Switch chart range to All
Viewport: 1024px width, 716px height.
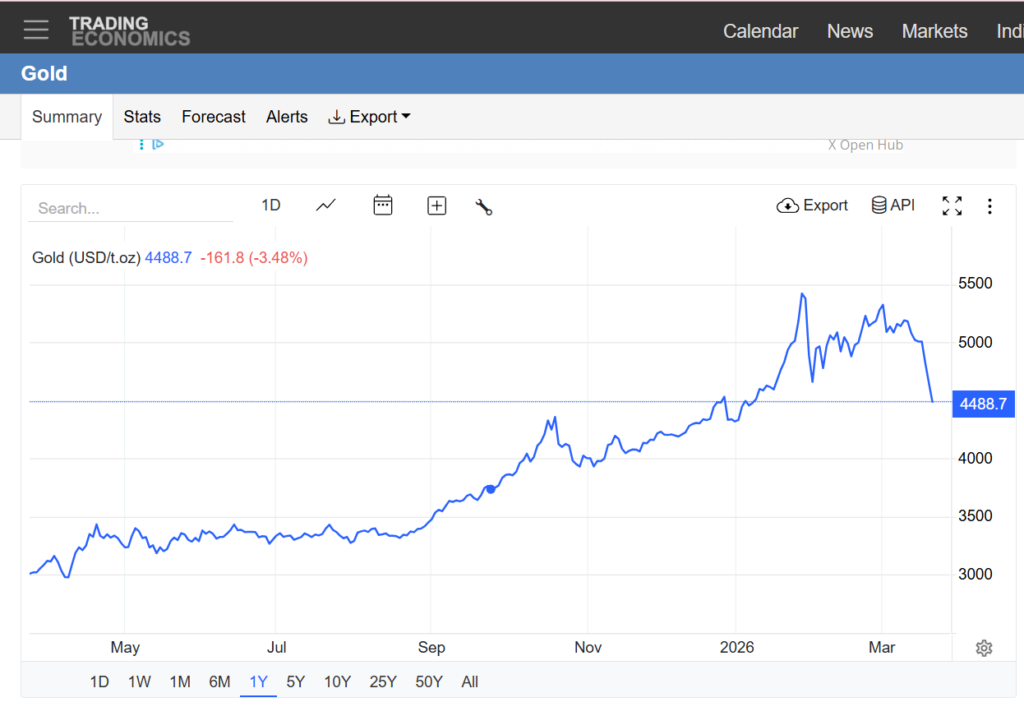click(470, 682)
